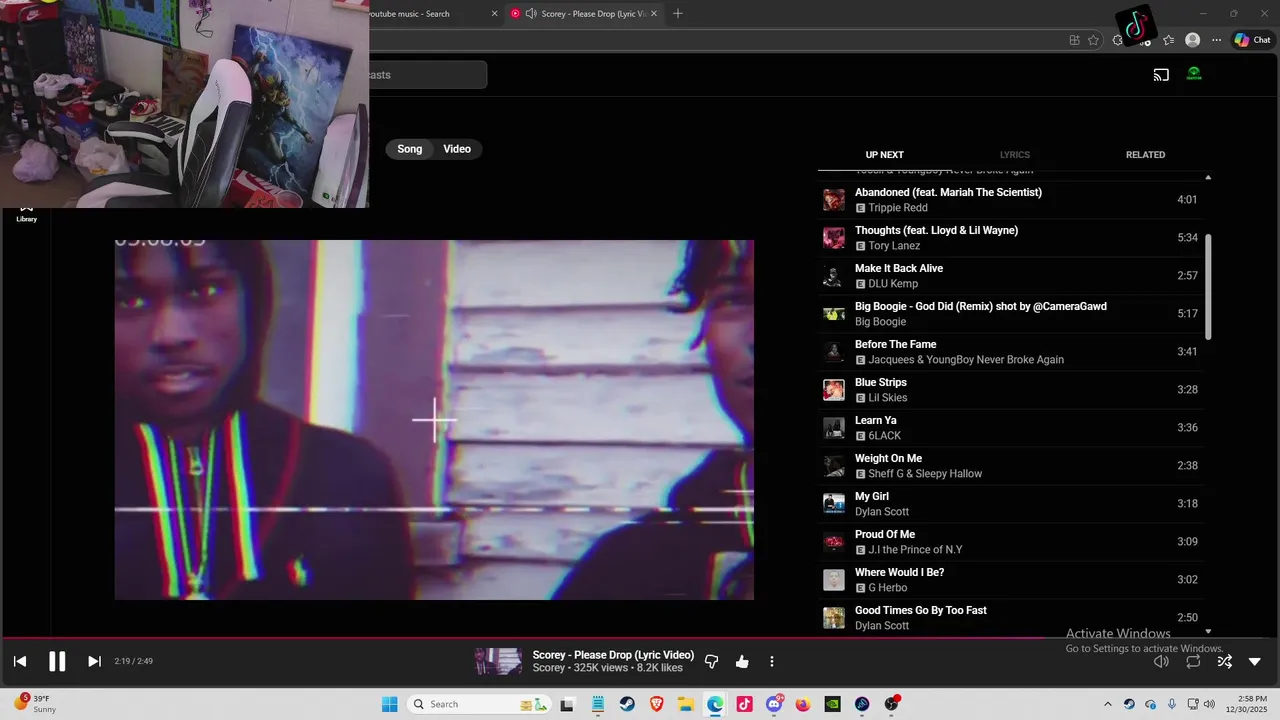Play Where Would I Be? from queue
The width and height of the screenshot is (1280, 720).
[x=1010, y=579]
